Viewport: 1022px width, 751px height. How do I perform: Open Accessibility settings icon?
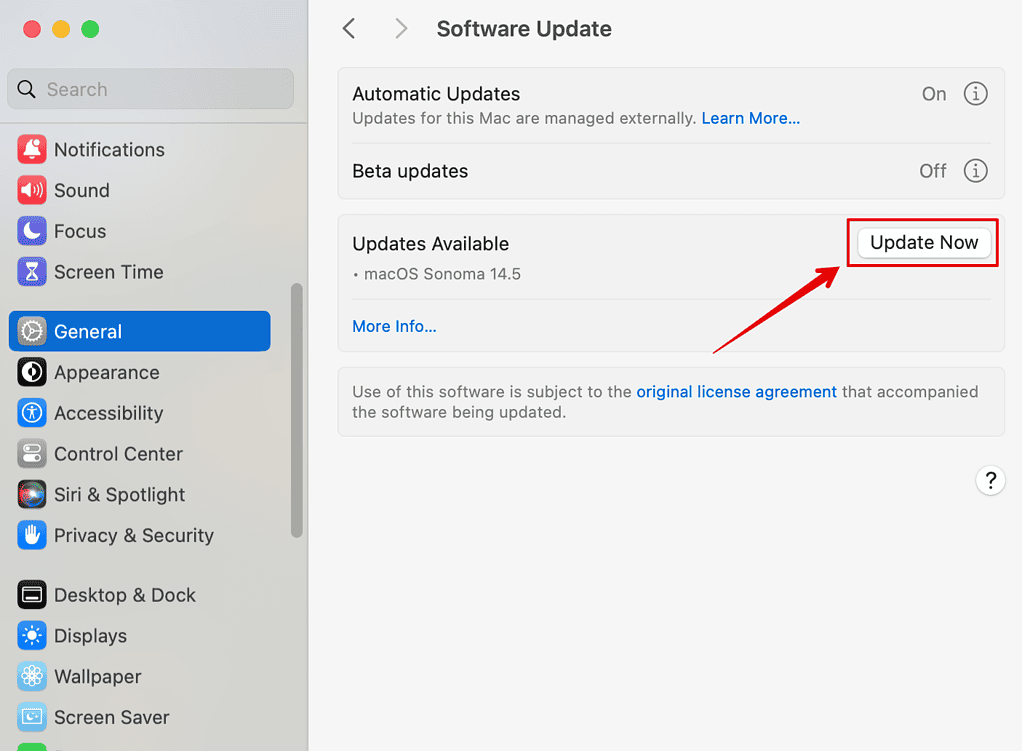point(32,413)
